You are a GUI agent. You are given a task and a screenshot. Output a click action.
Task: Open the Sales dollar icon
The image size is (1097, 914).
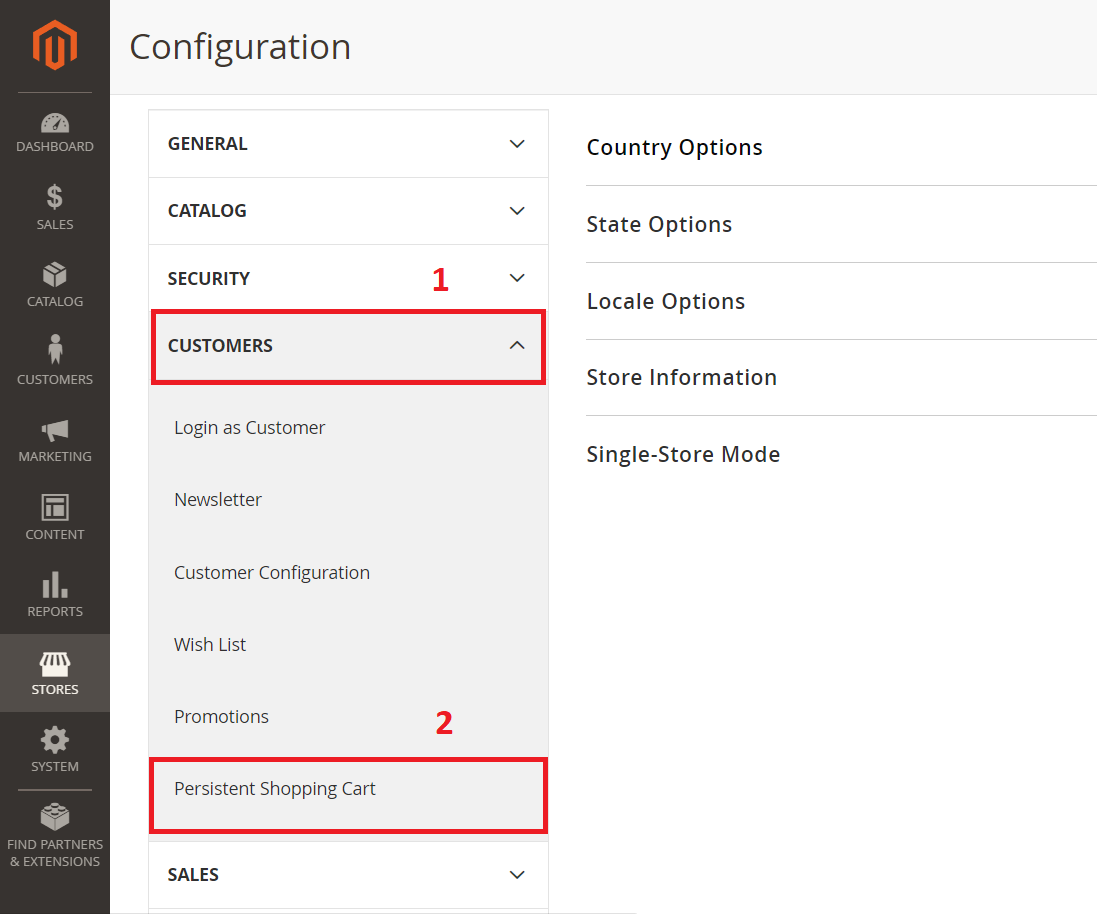click(x=55, y=198)
